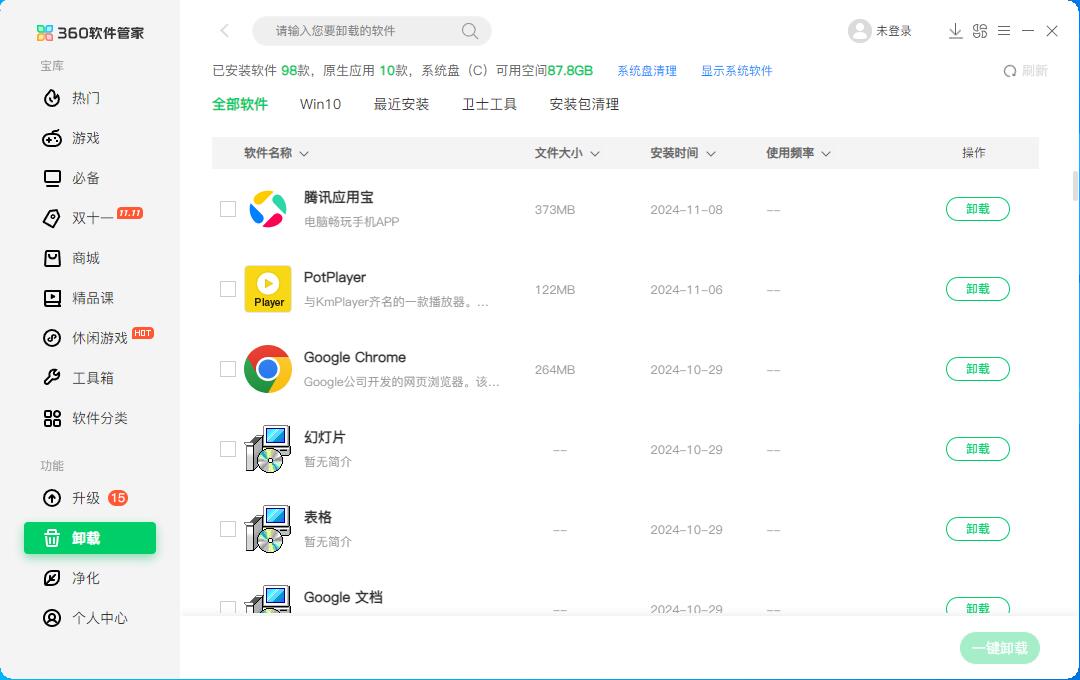Uninstall Google Chrome via 卸载 button
1080x680 pixels.
pos(977,369)
